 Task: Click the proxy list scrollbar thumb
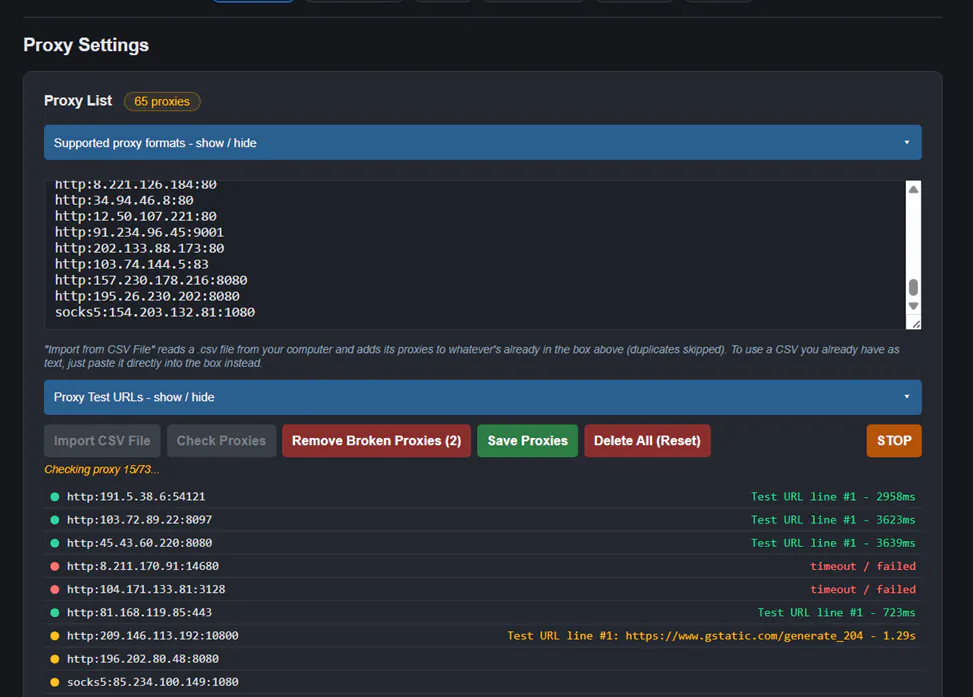coord(913,287)
